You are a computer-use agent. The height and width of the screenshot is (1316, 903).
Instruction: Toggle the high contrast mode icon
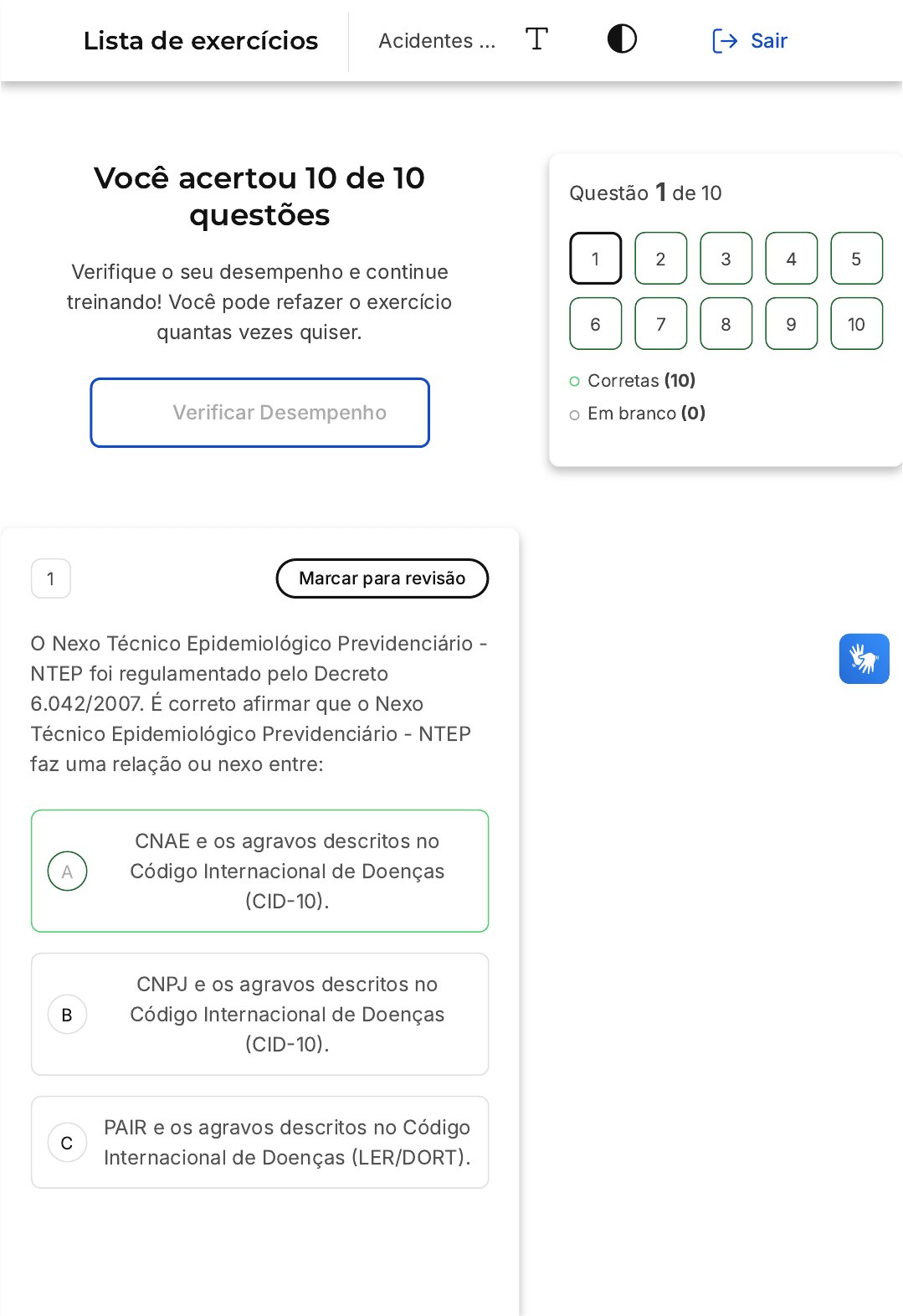coord(622,39)
